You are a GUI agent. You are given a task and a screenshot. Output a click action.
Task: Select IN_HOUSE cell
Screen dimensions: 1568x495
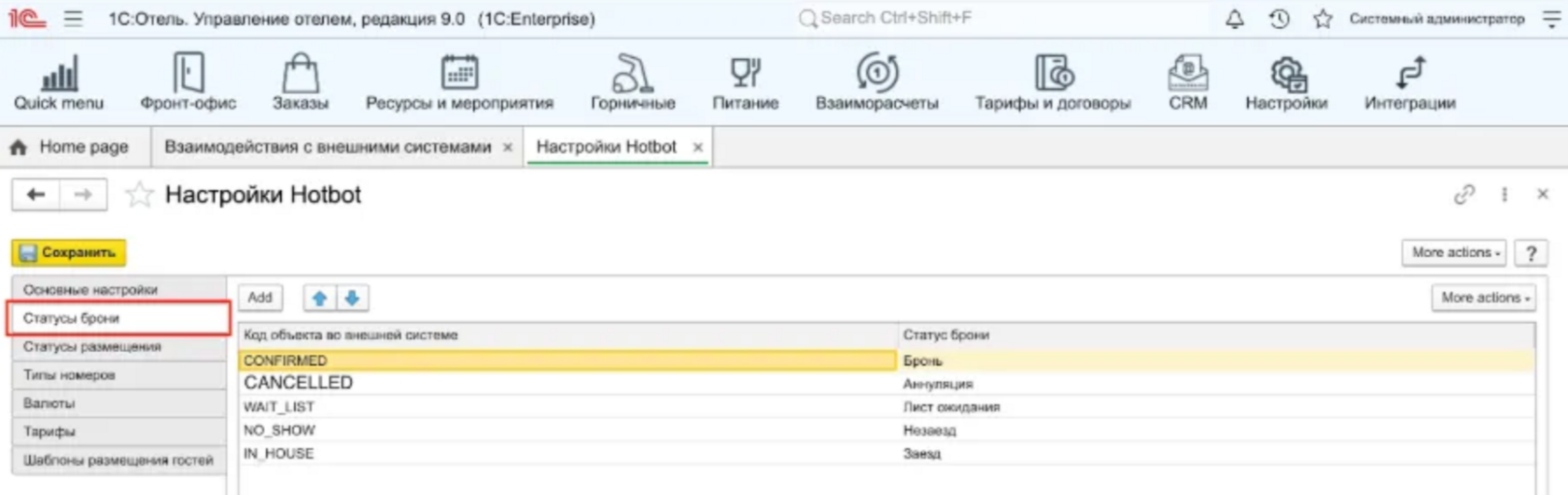coord(567,454)
